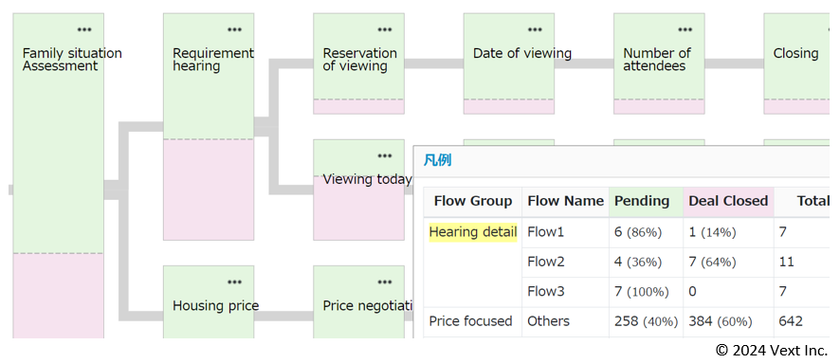Select the Flow2 row in legend table
This screenshot has width=840, height=362.
click(x=627, y=262)
